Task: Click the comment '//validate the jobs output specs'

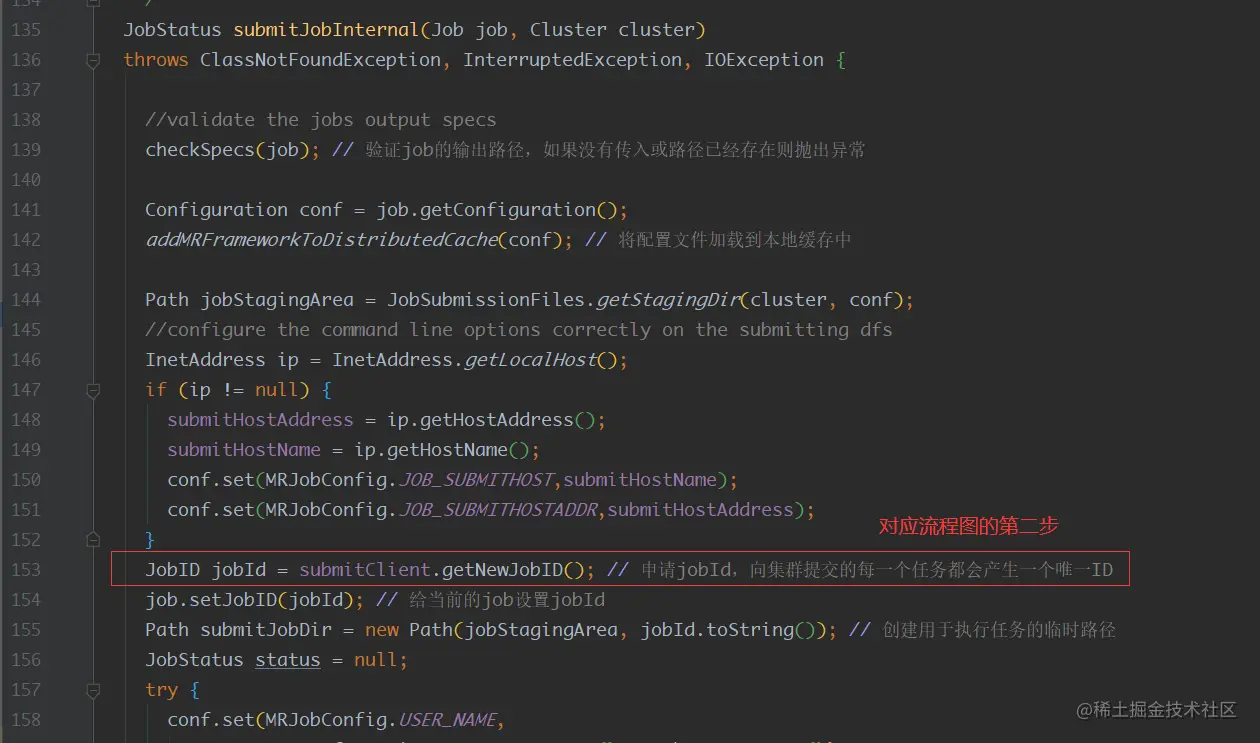Action: 320,120
